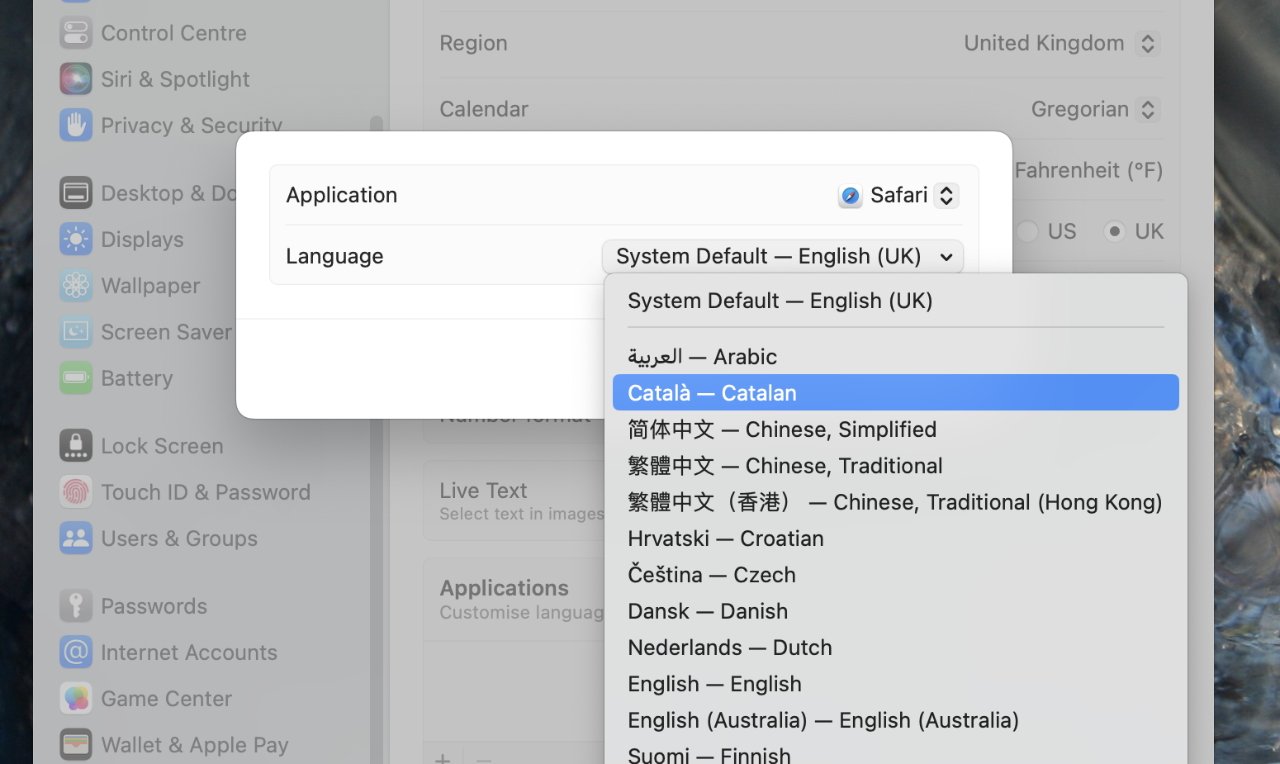Click Internet Accounts @ icon
The height and width of the screenshot is (764, 1280).
pyautogui.click(x=76, y=652)
